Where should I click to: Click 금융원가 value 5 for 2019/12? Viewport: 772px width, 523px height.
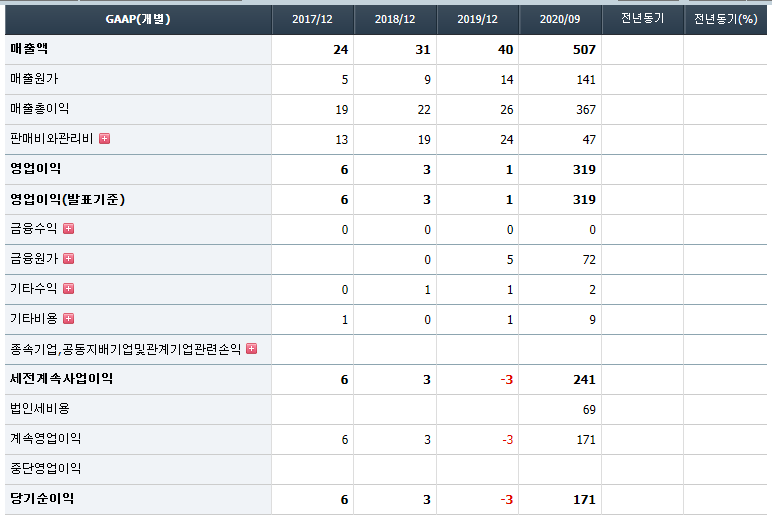(510, 260)
